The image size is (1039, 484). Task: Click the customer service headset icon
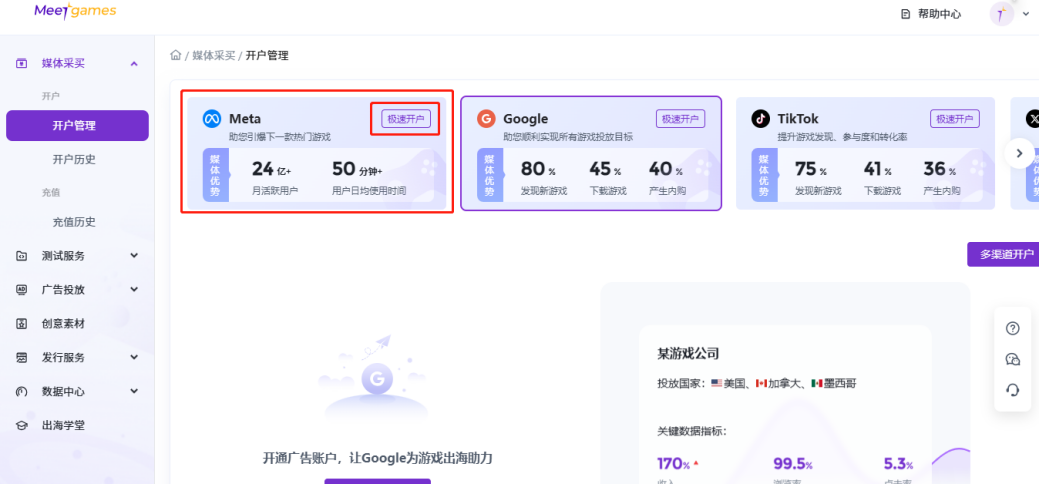coord(1012,390)
